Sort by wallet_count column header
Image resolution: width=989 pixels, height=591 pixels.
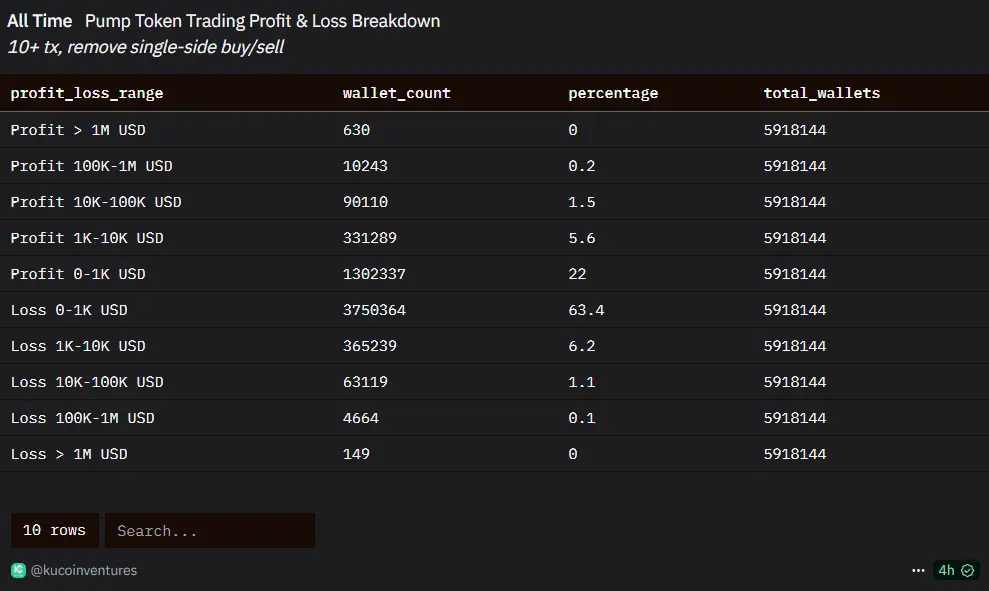point(397,93)
